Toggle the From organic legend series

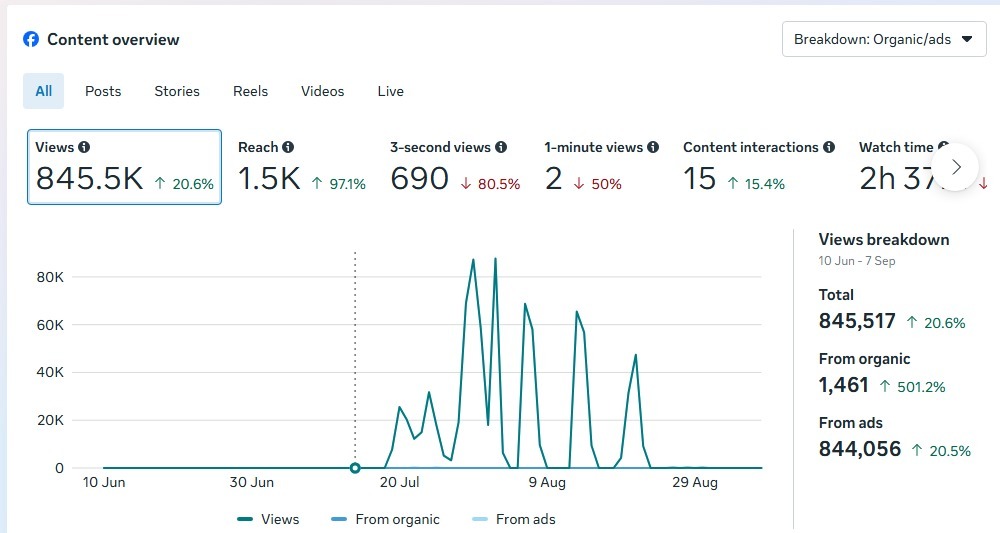(x=385, y=519)
